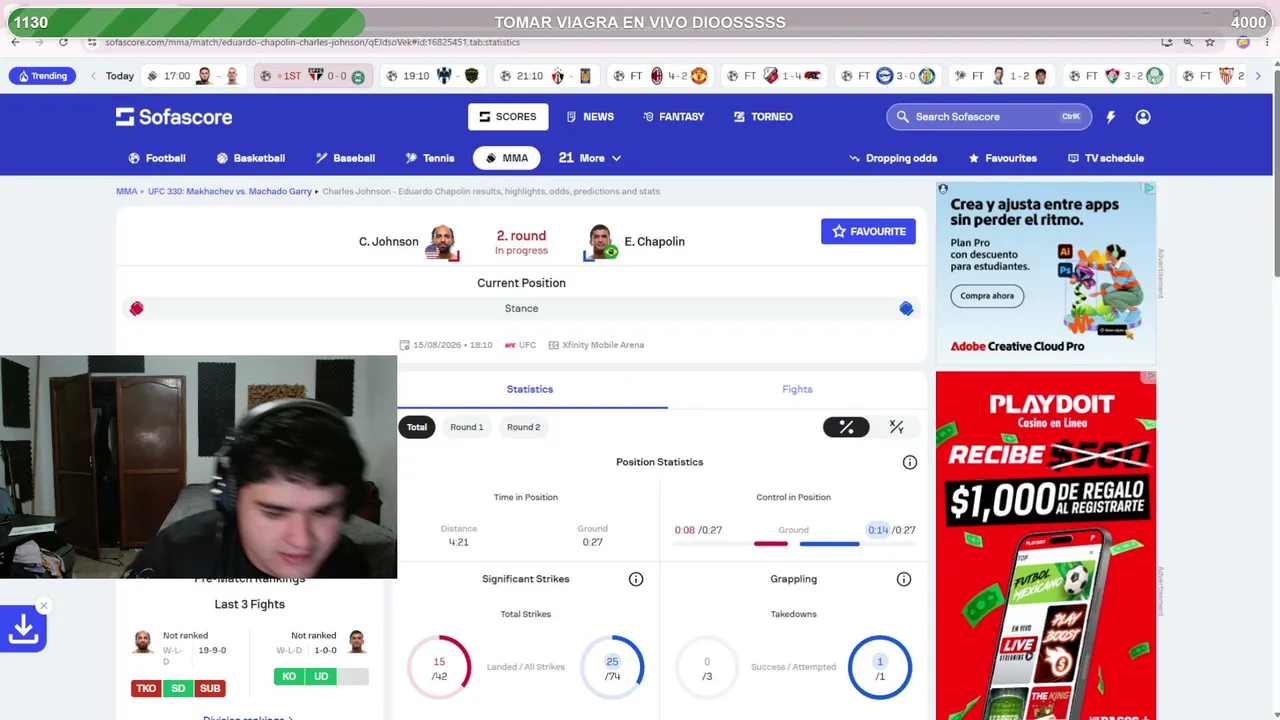Click the TKO result badge
The width and height of the screenshot is (1280, 720).
146,688
